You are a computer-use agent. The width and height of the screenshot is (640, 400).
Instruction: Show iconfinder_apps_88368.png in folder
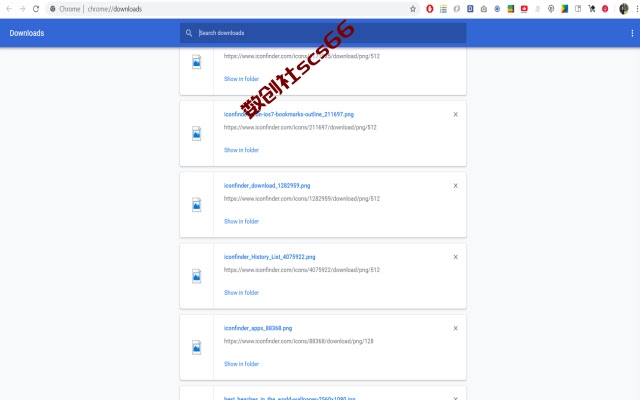pos(241,364)
